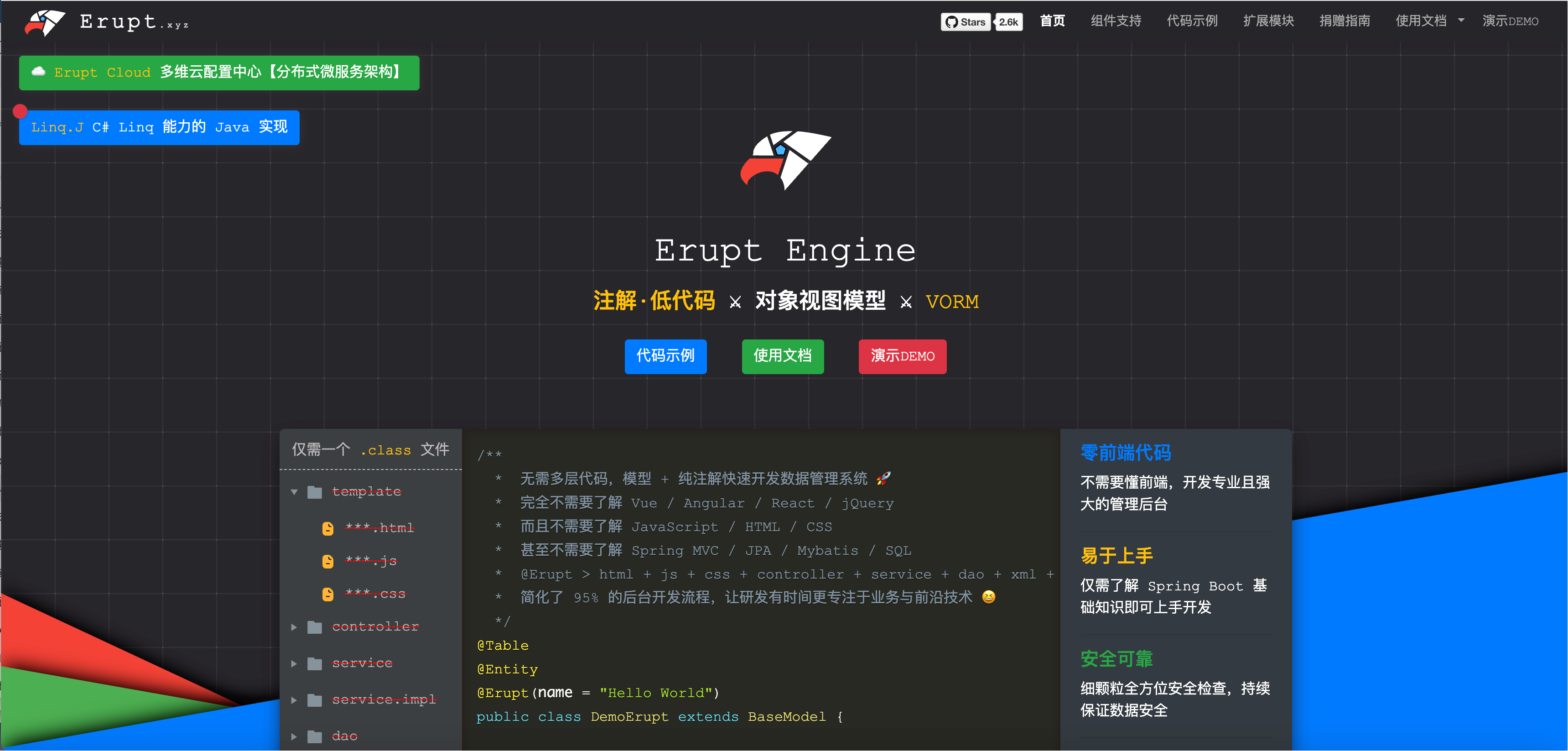1568x751 pixels.
Task: Click the laughing emoji in the code comment
Action: (x=988, y=598)
